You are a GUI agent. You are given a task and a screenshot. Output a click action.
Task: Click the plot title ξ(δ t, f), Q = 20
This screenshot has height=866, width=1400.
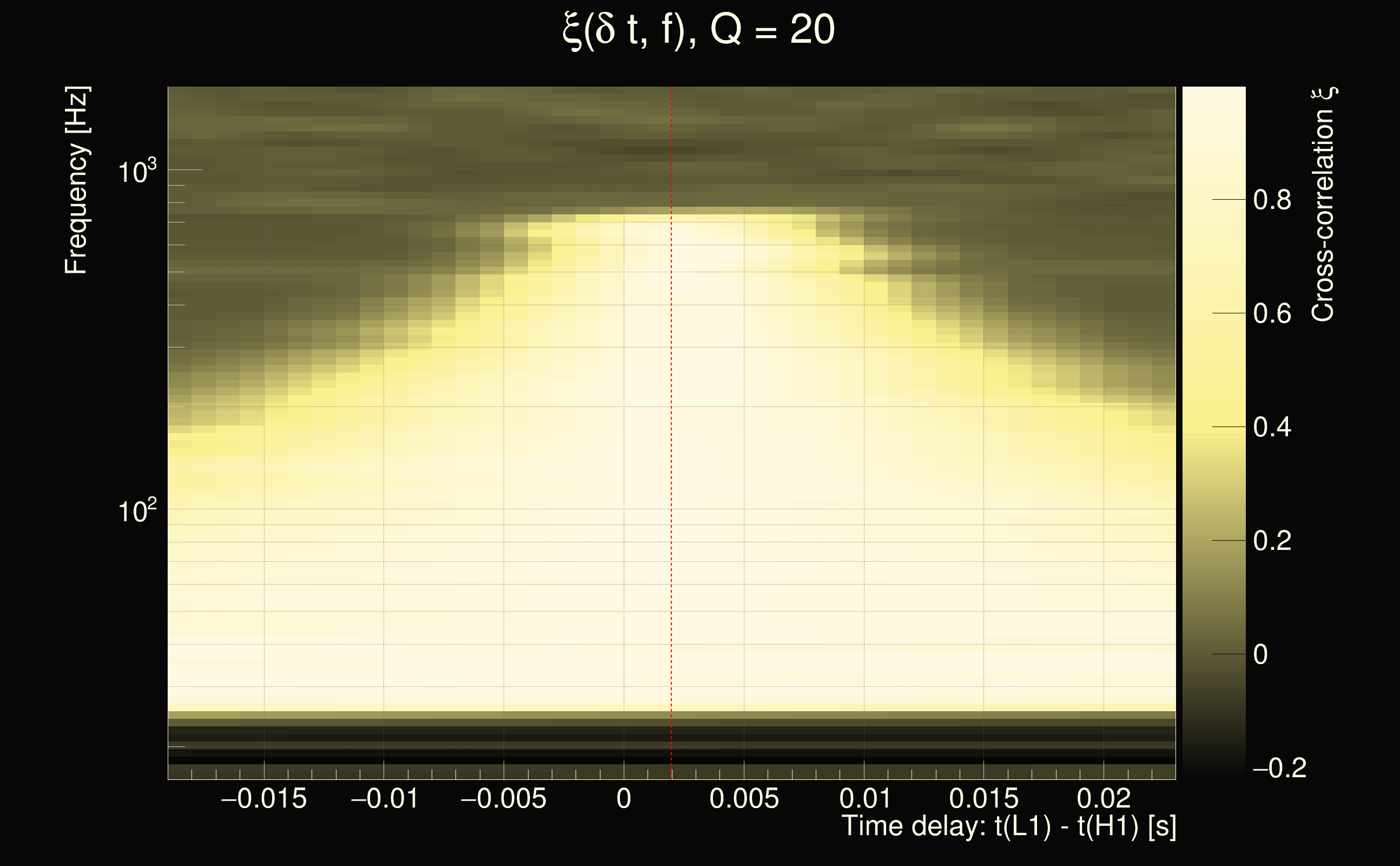pos(698,31)
